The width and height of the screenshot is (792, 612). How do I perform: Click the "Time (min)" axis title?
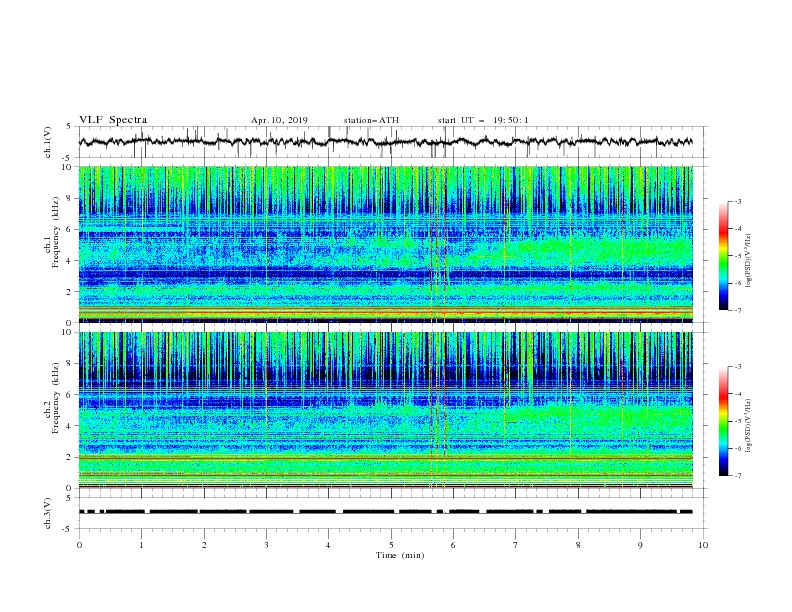click(x=400, y=555)
